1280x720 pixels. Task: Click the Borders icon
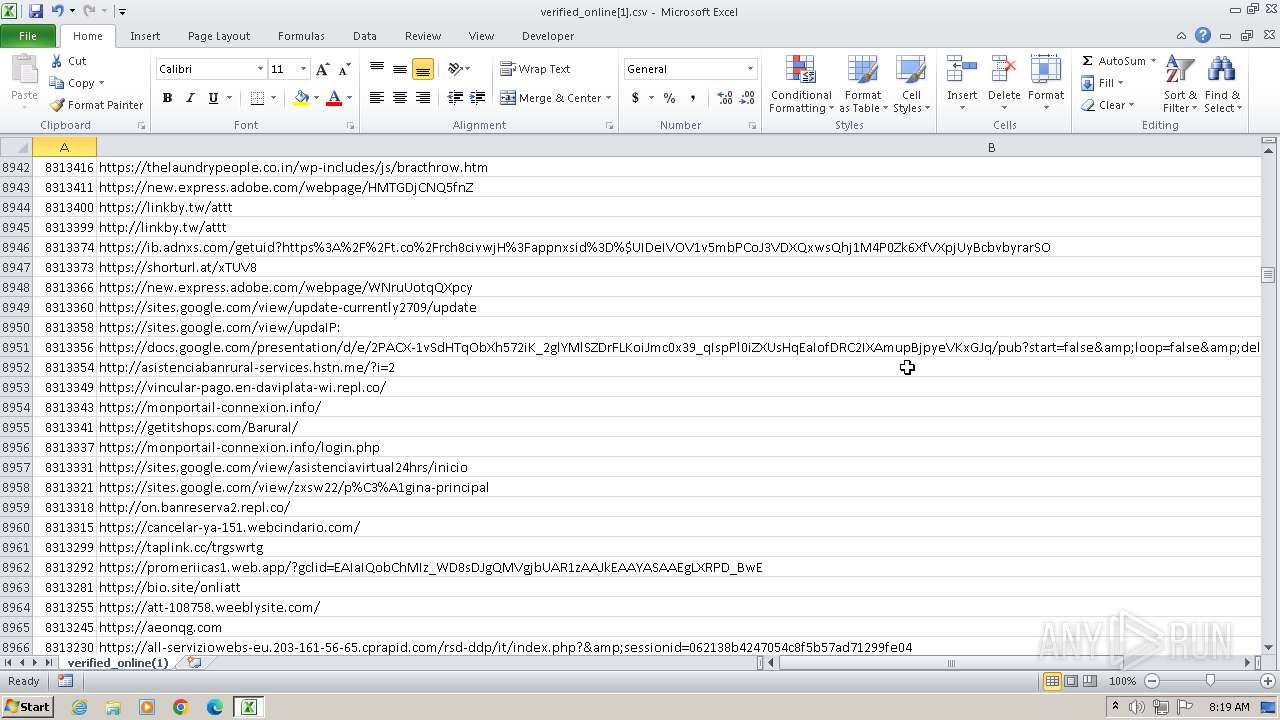click(258, 98)
